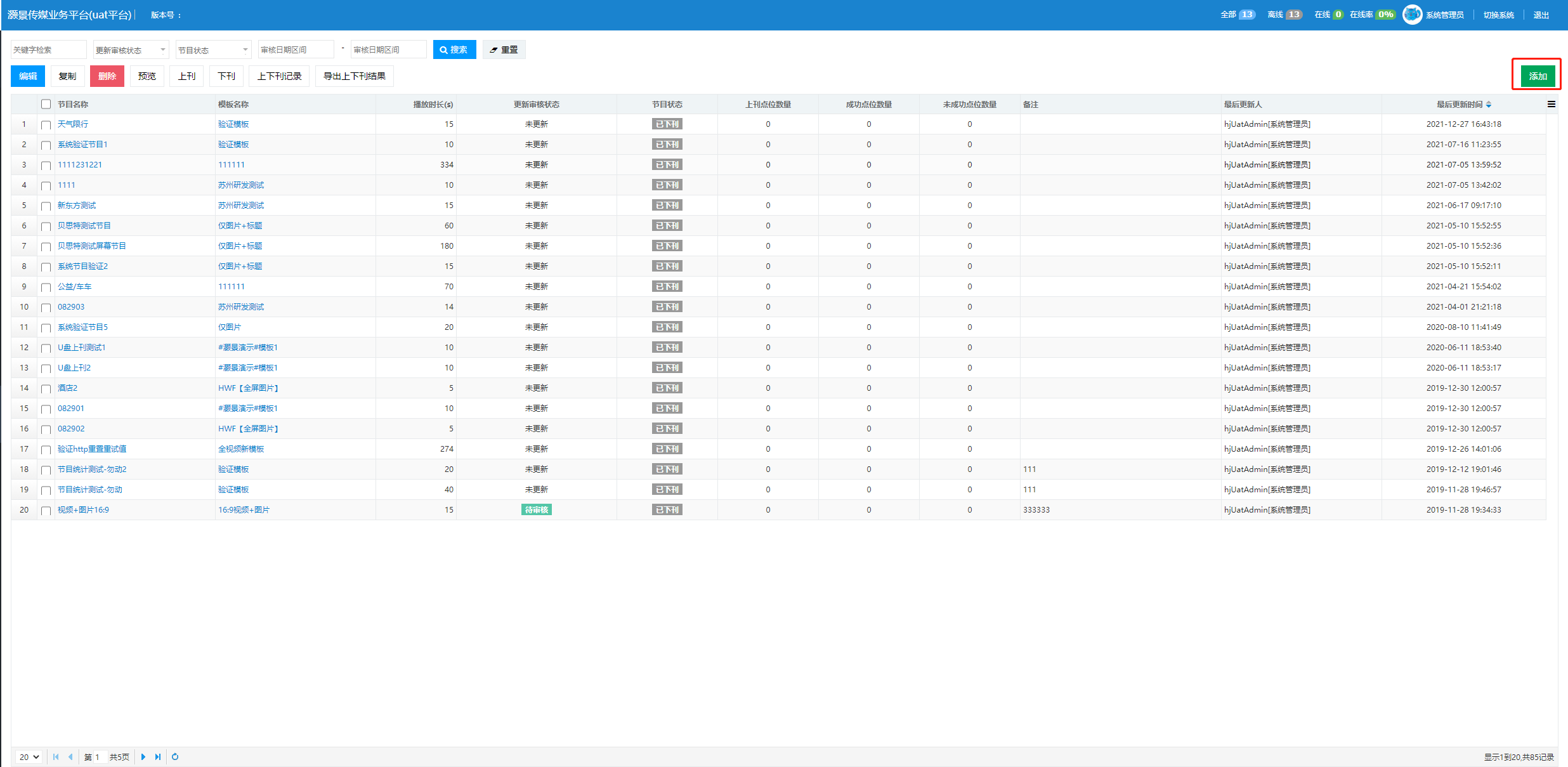Click the 关键字检索 input field
Screen dimensions: 1568x767
coord(48,50)
